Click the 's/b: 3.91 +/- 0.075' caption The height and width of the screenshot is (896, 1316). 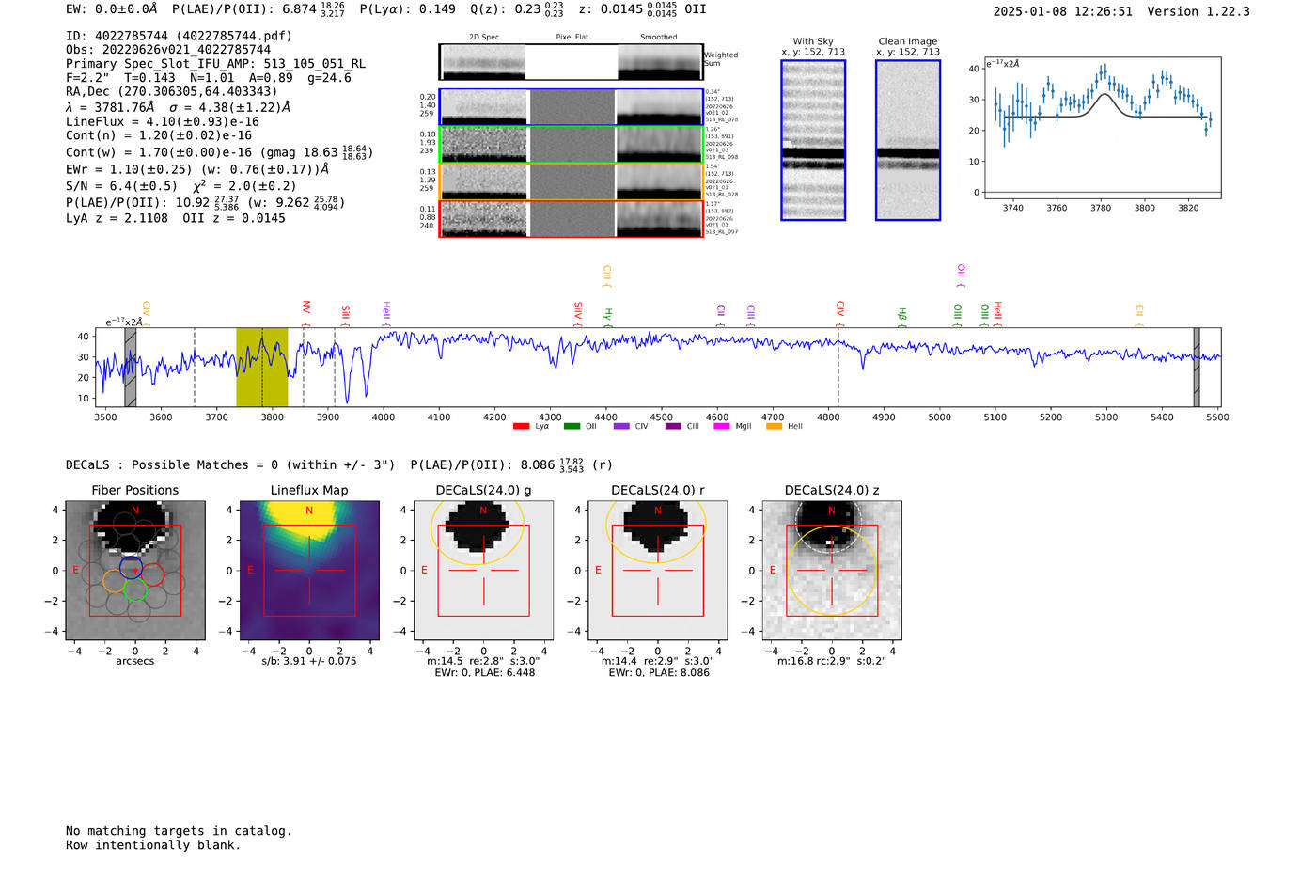tap(309, 661)
